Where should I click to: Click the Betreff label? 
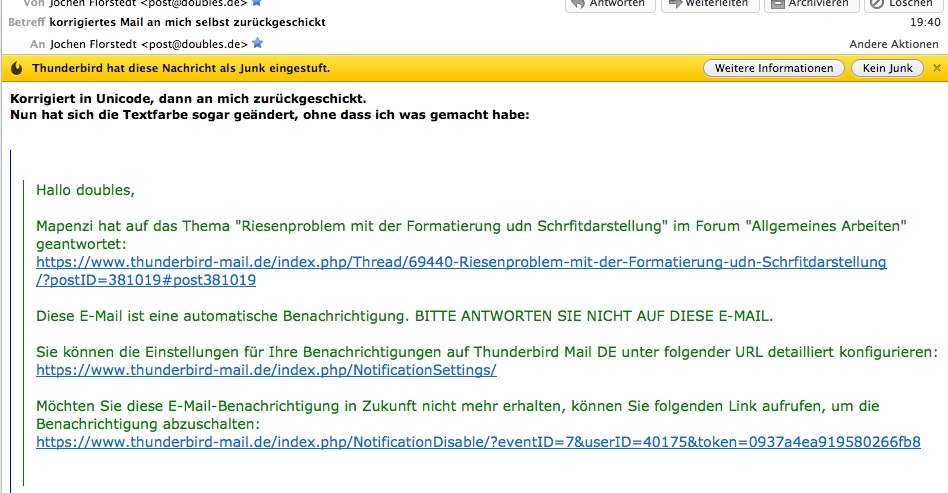click(27, 22)
